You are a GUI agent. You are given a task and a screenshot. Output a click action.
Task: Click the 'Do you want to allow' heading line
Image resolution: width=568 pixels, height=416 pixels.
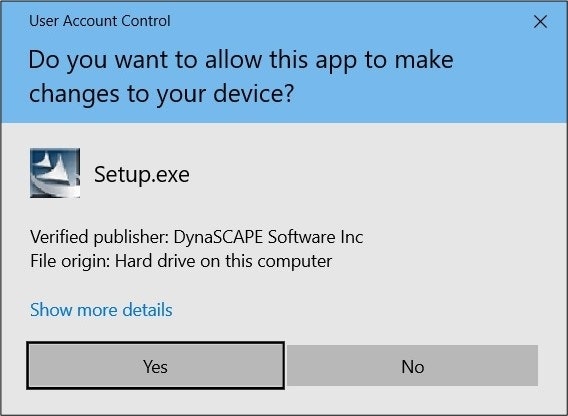point(241,60)
